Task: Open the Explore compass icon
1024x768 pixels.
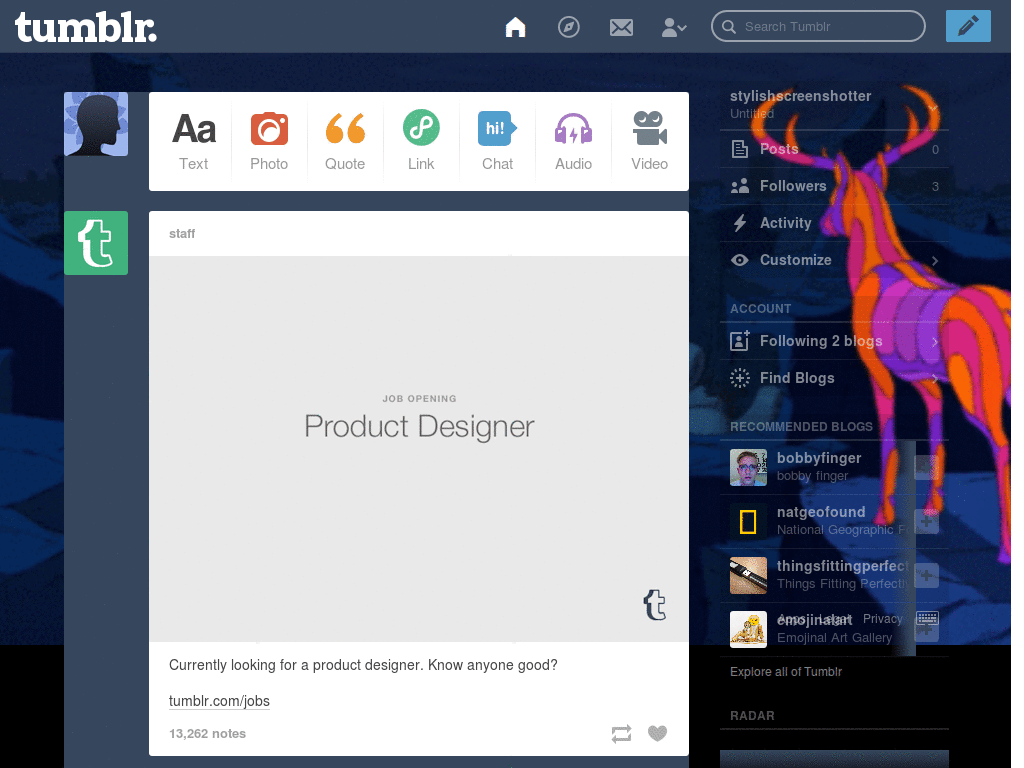Action: [568, 27]
